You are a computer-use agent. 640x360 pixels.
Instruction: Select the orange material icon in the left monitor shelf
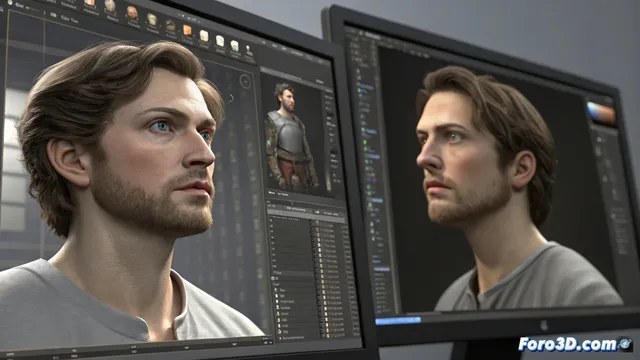[x=187, y=30]
